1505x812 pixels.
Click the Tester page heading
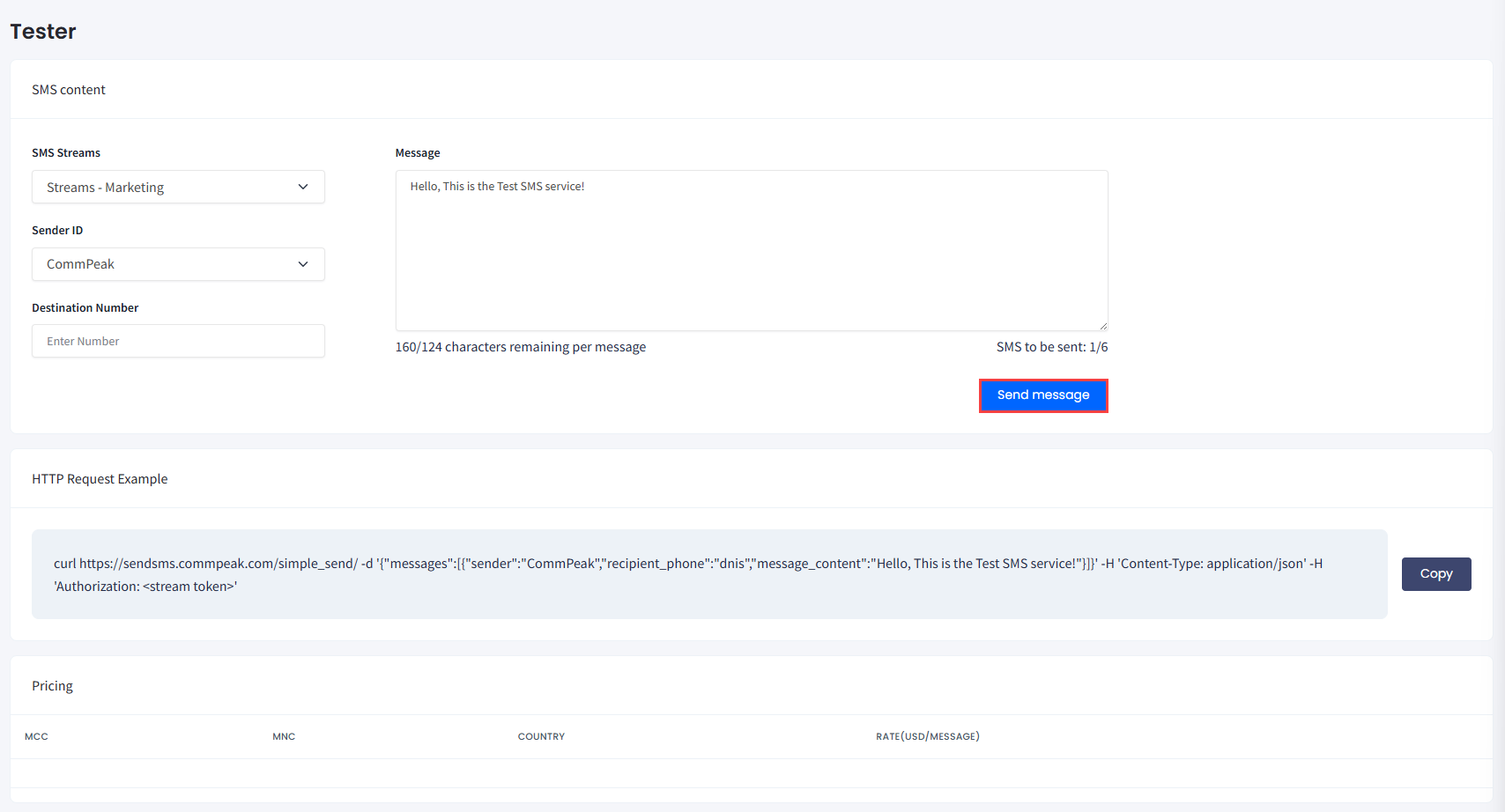tap(42, 31)
